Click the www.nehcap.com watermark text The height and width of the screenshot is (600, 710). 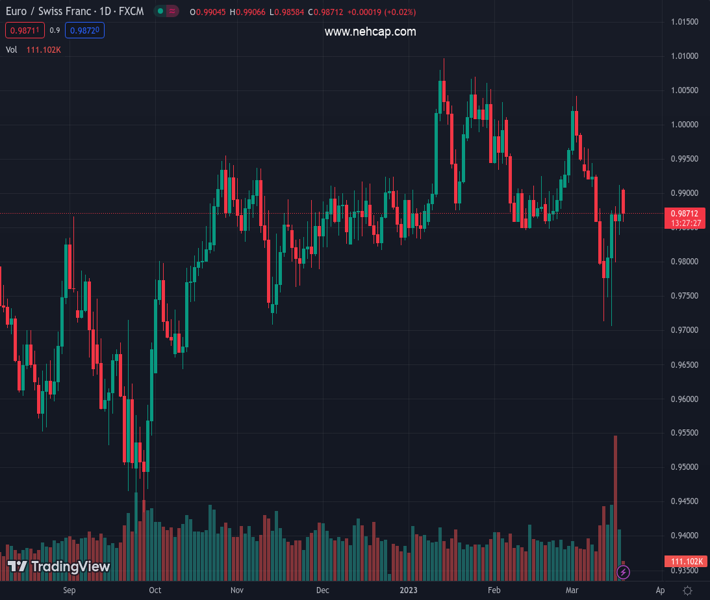point(370,32)
